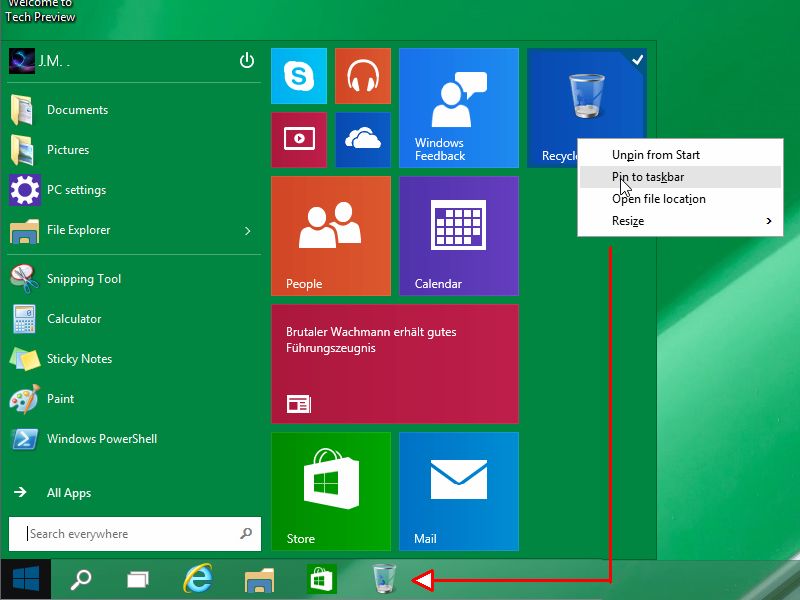This screenshot has width=800, height=600.
Task: Open the J.M. user account picture
Action: tap(22, 61)
